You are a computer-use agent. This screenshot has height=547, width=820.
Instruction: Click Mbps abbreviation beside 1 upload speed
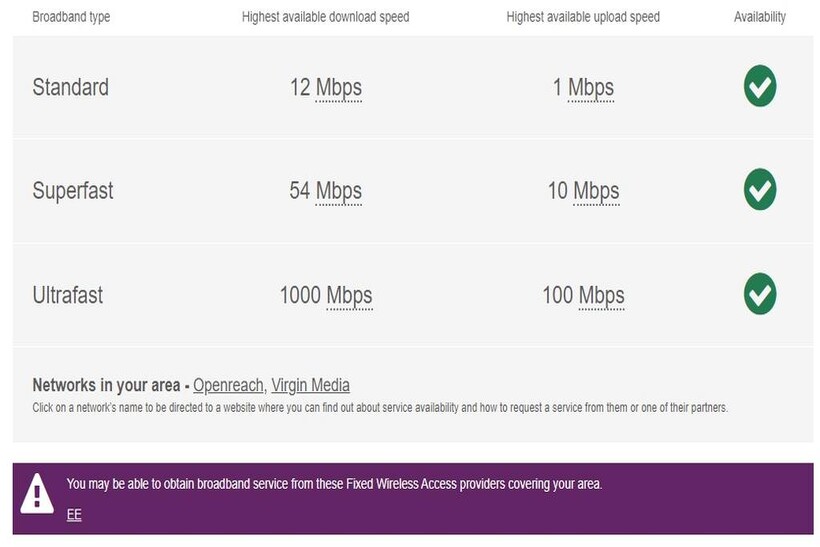point(591,88)
